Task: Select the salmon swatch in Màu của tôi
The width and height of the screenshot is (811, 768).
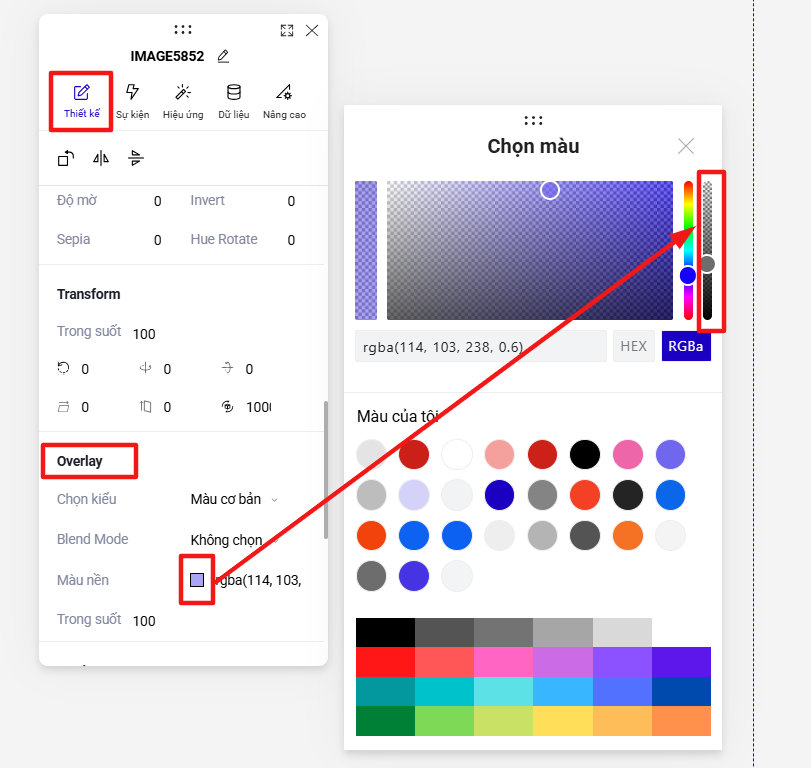Action: click(x=499, y=455)
